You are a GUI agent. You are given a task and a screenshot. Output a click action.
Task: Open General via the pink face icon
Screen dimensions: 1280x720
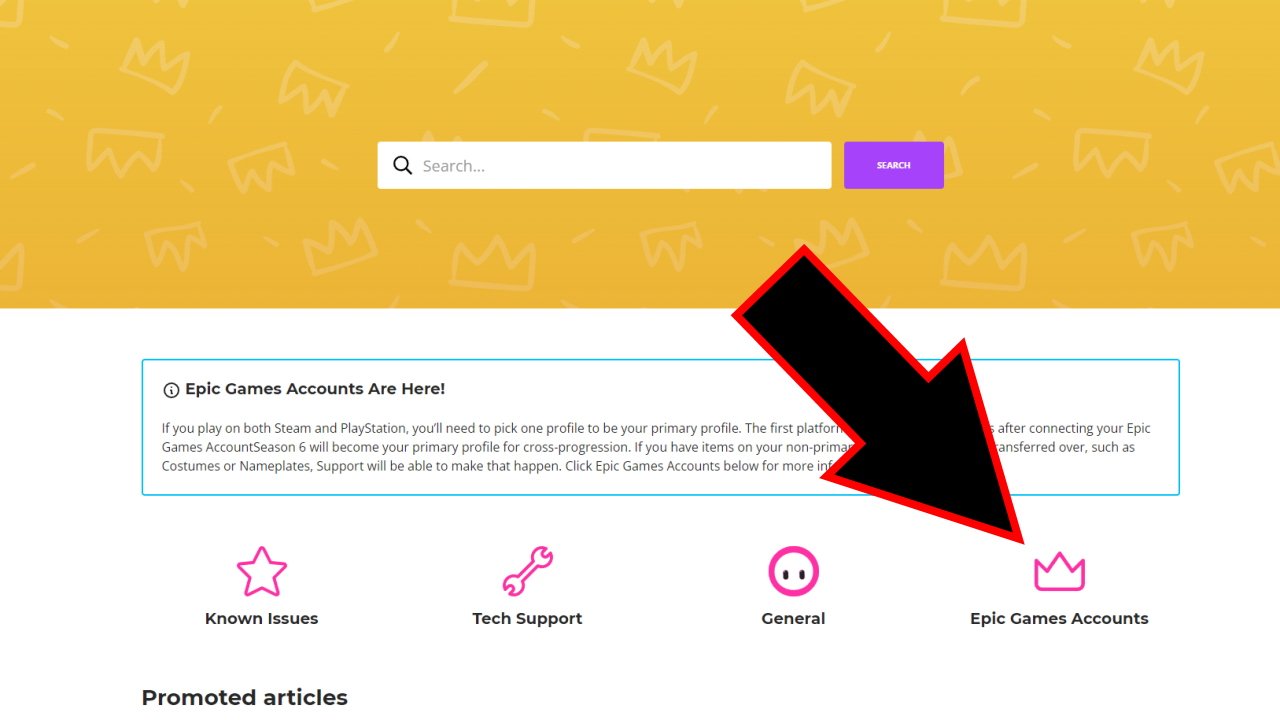[x=793, y=571]
